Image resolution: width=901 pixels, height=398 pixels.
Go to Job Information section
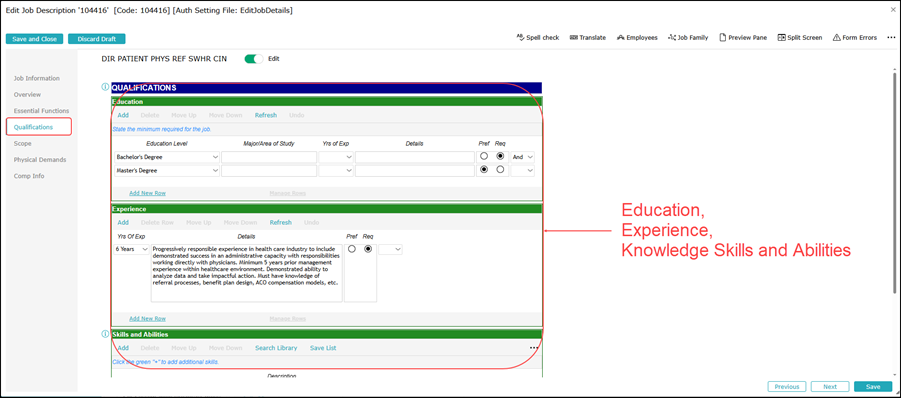click(x=37, y=78)
